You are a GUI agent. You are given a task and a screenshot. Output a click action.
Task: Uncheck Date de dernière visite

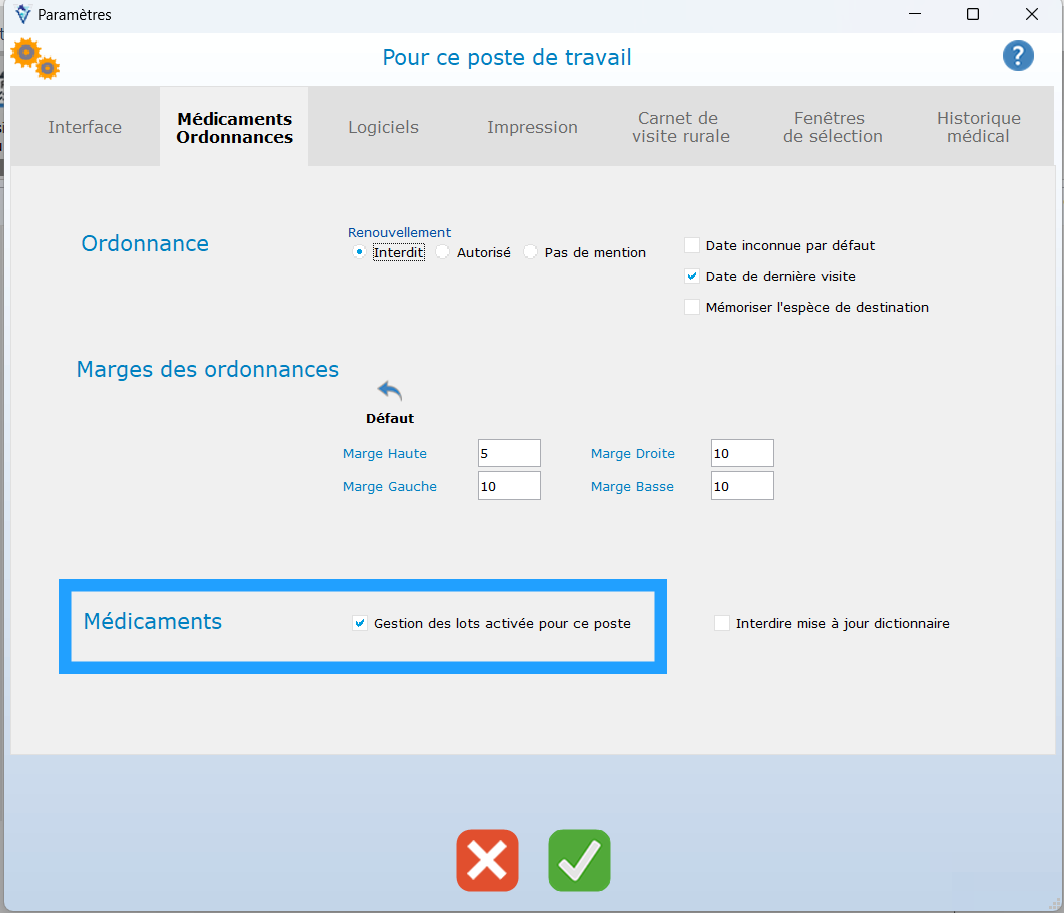coord(691,276)
